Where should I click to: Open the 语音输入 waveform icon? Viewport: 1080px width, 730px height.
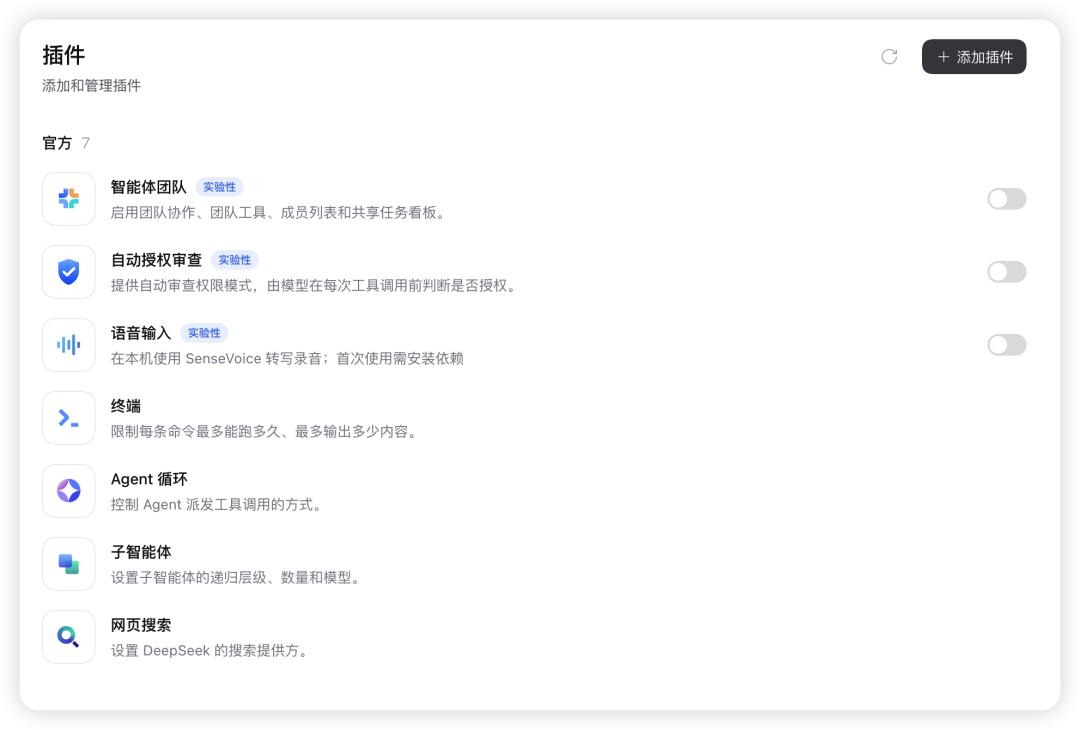coord(68,345)
